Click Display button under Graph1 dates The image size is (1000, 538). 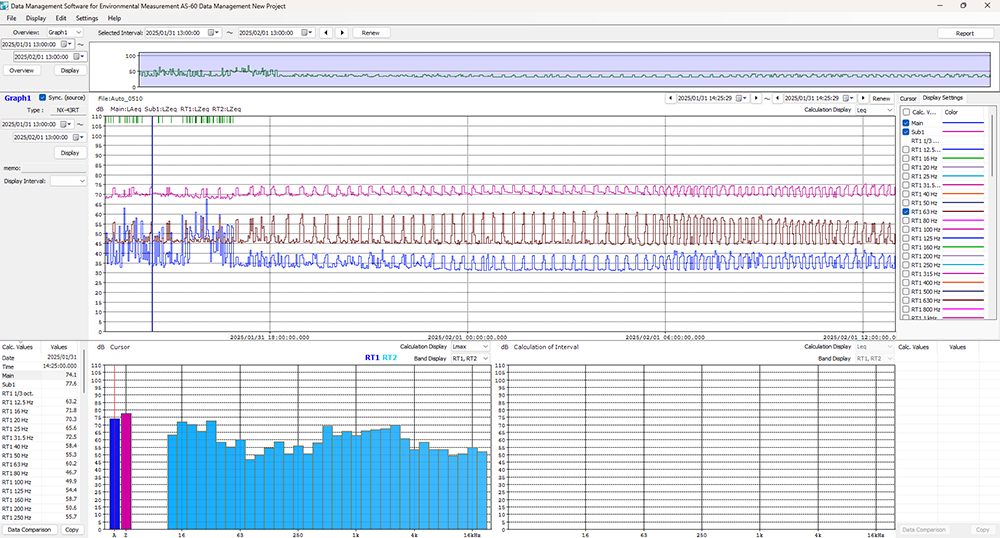click(x=70, y=153)
